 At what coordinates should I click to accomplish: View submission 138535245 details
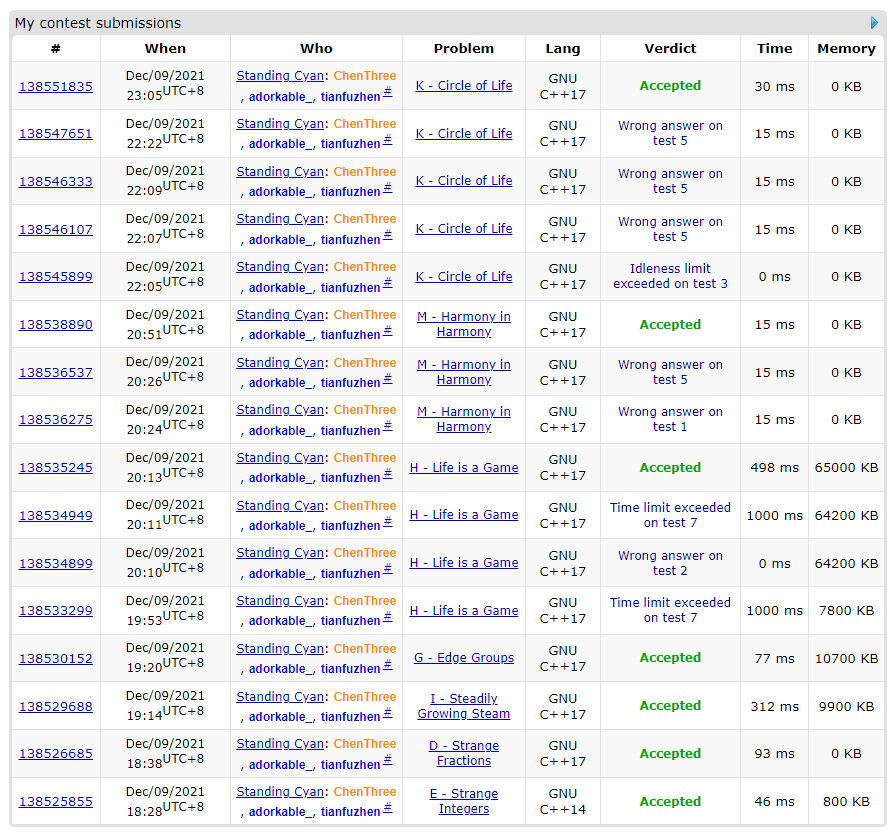pos(56,468)
